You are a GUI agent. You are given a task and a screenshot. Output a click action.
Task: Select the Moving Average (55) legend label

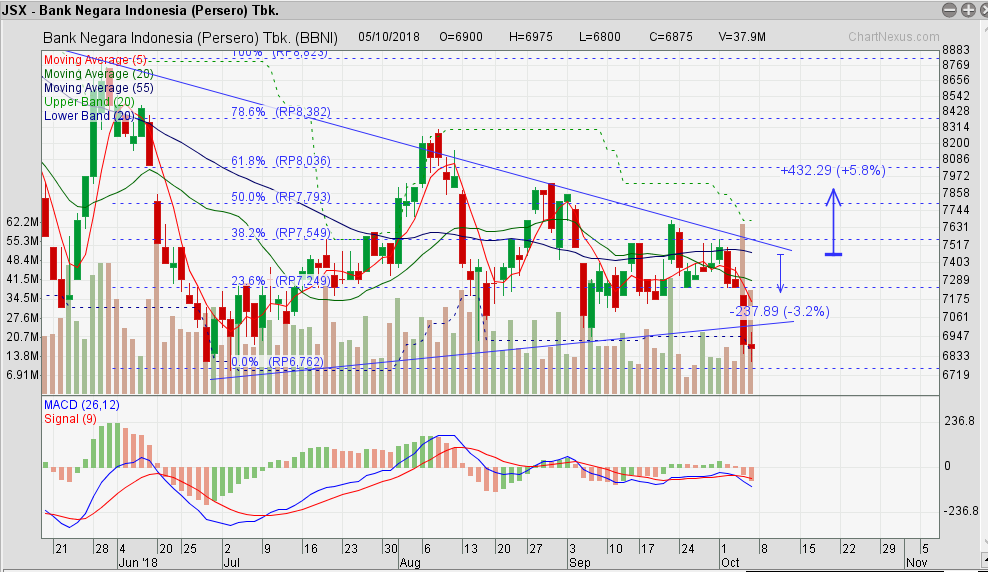[98, 88]
